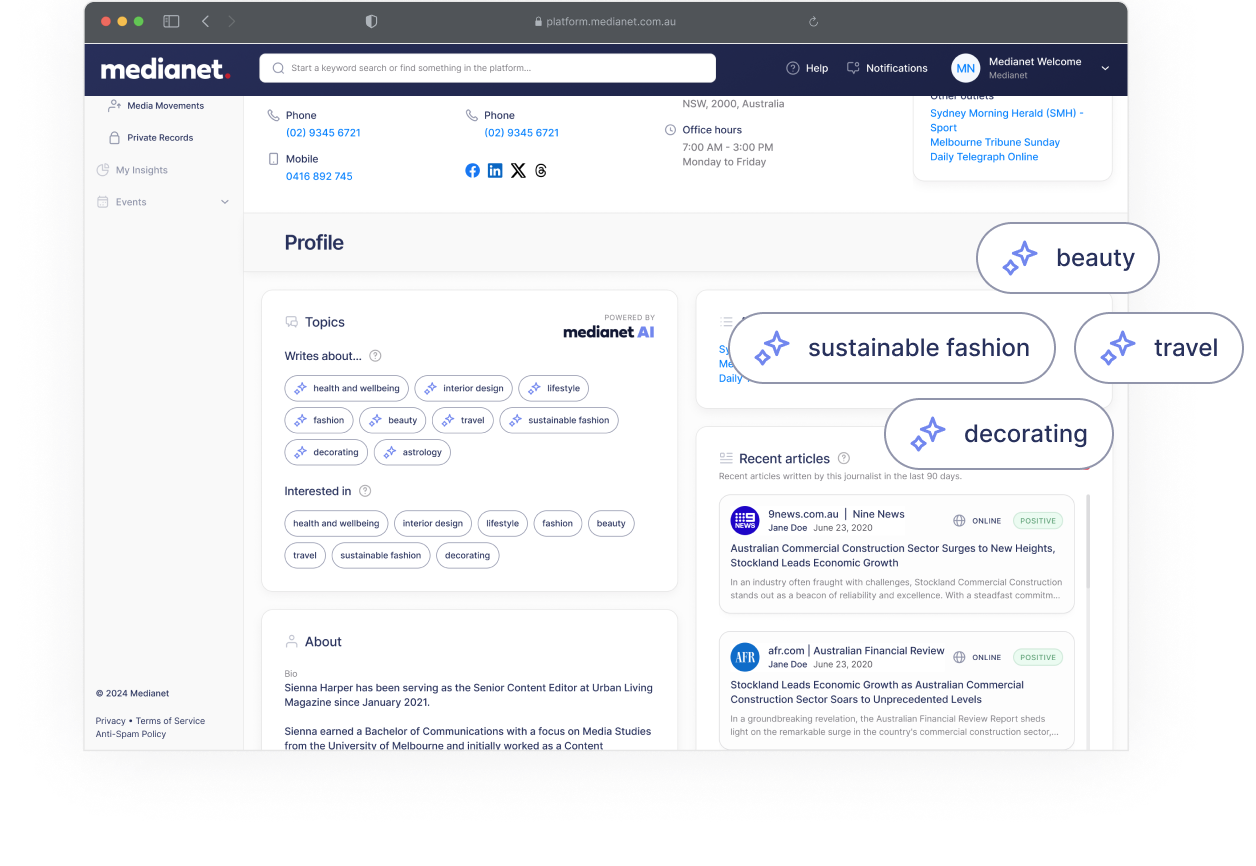Open the Notifications bell icon
Screen dimensions: 1256x866
click(x=854, y=68)
